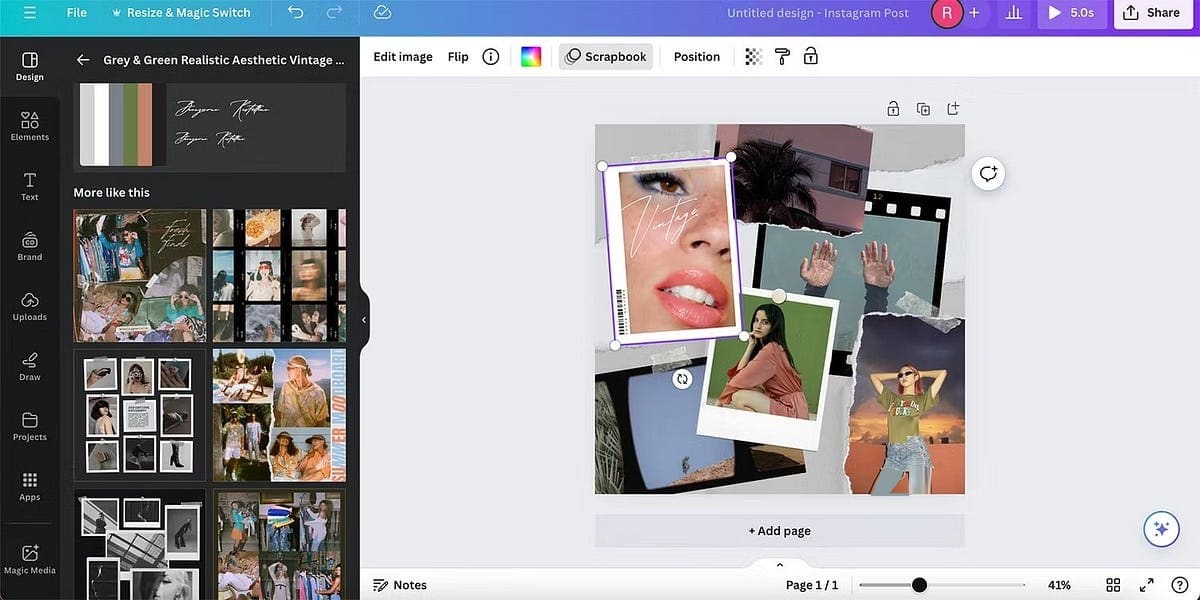
Task: Add a new page via the icon above the canvas
Action: pyautogui.click(x=953, y=108)
